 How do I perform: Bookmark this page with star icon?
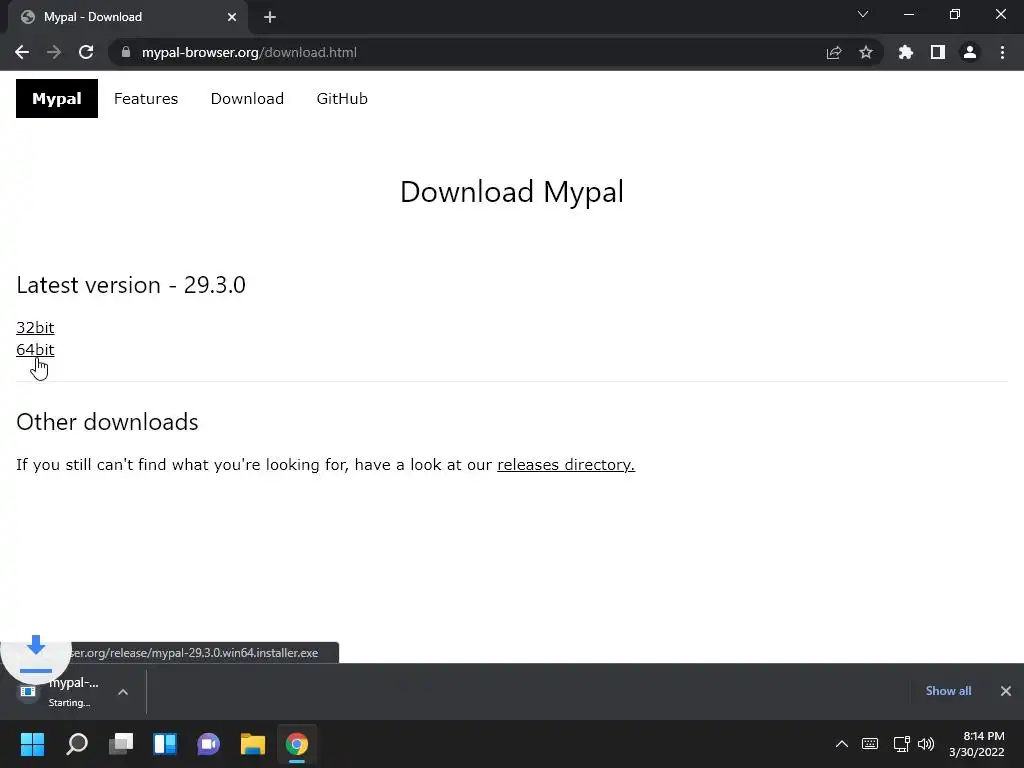pos(865,52)
